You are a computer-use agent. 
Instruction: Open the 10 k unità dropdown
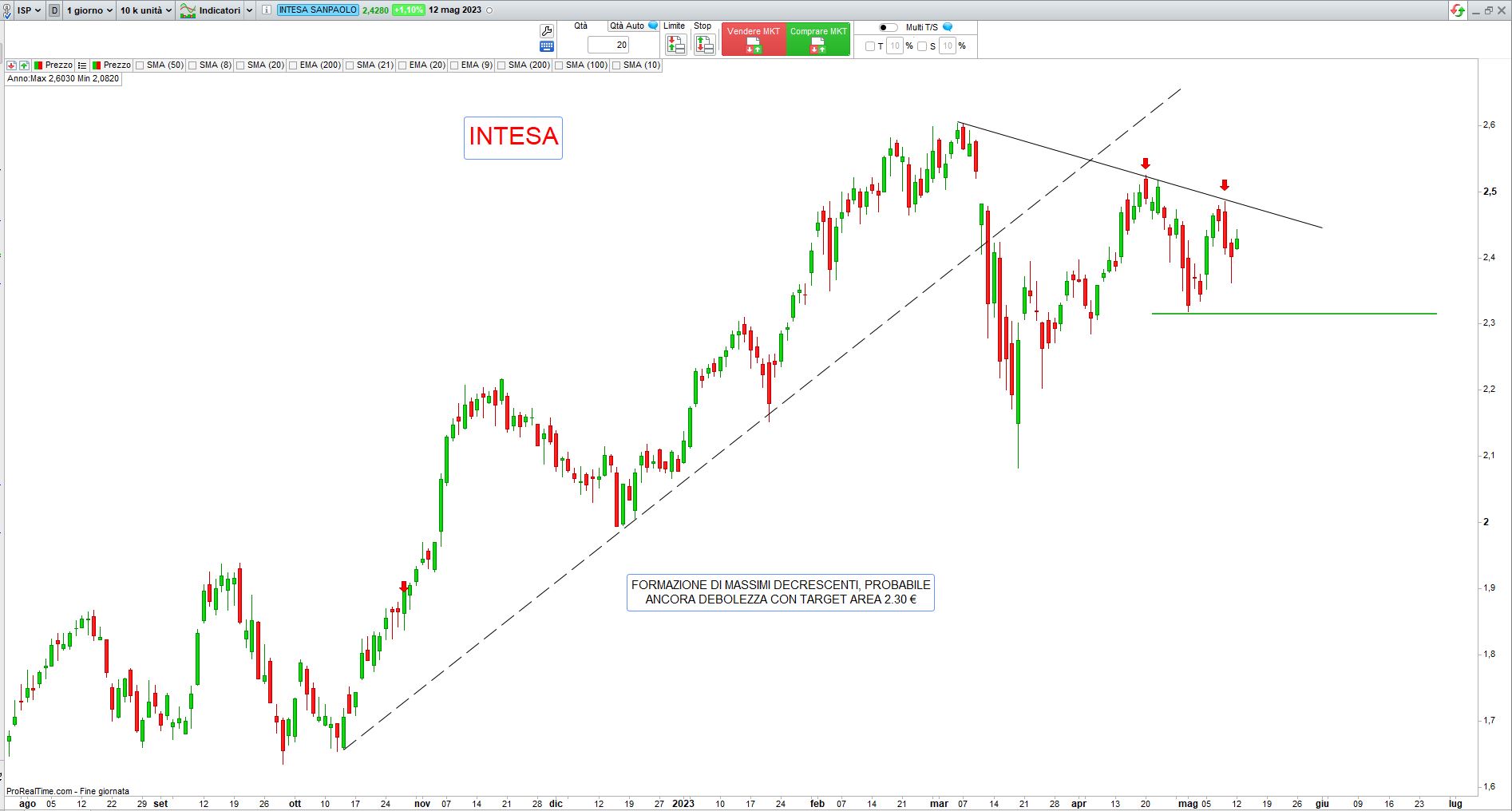(146, 10)
